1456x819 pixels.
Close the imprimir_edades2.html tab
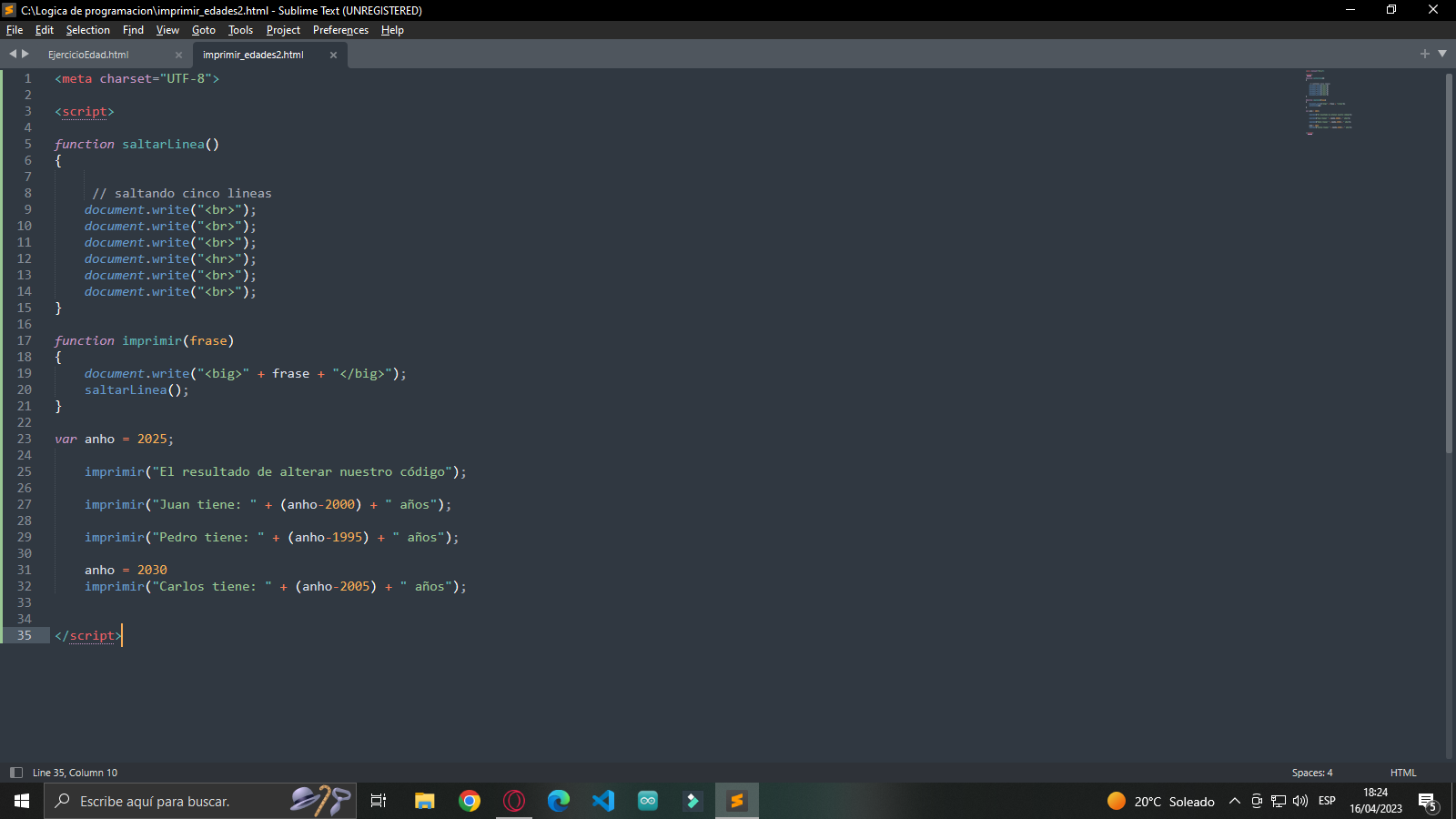tap(333, 55)
